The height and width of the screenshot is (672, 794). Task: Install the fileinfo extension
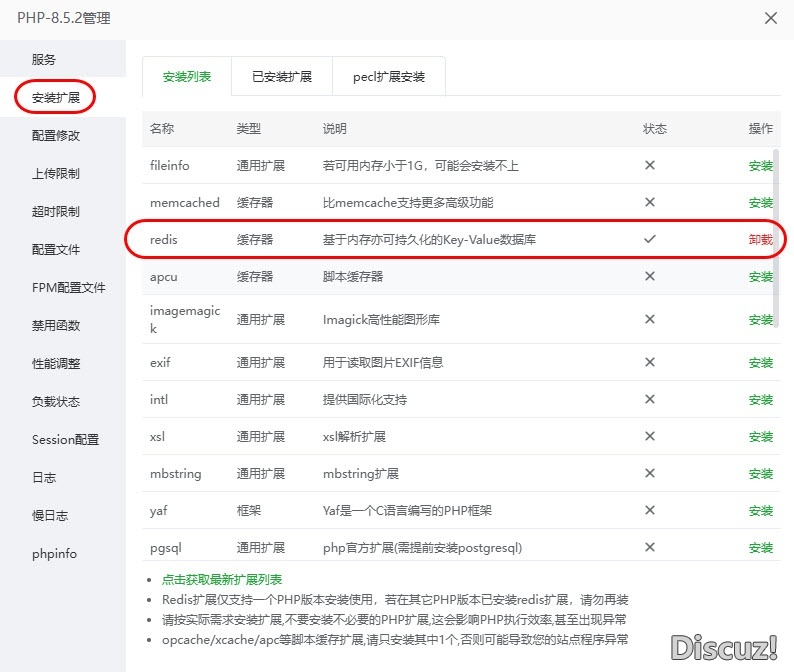(x=761, y=166)
